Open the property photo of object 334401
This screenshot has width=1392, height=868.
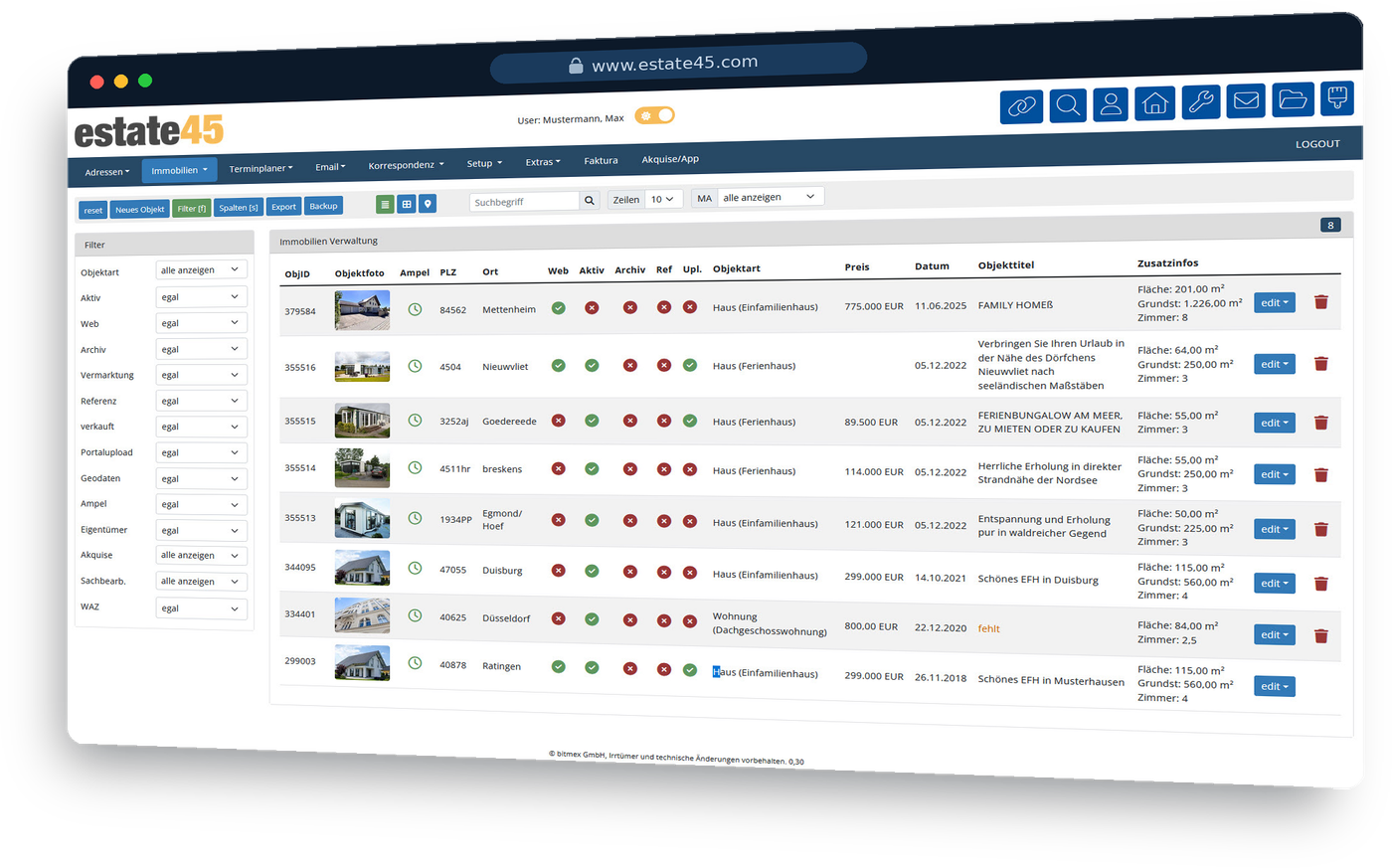click(362, 615)
